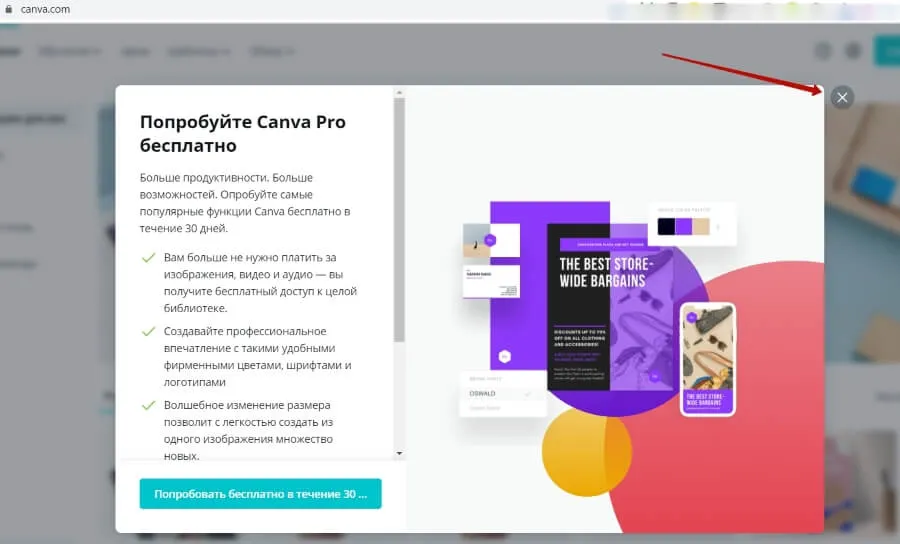
Task: Click the heading 'Попробуйте Canva Pro бесплатно'
Action: tap(243, 134)
